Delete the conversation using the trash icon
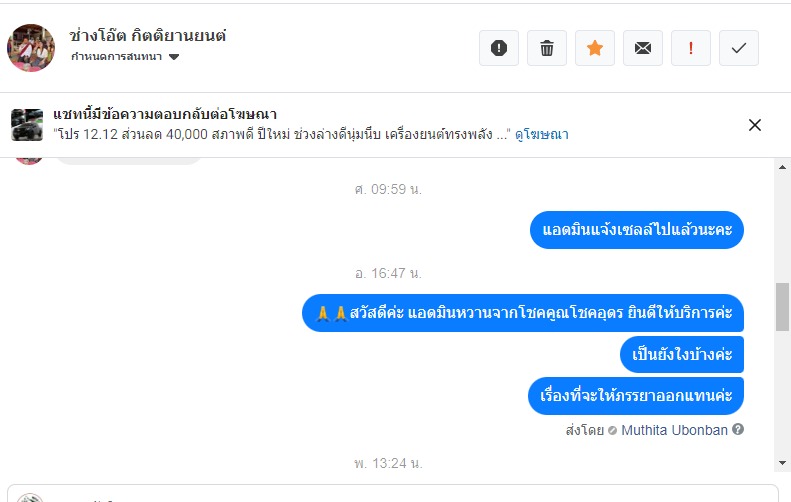The width and height of the screenshot is (791, 502). coord(547,48)
